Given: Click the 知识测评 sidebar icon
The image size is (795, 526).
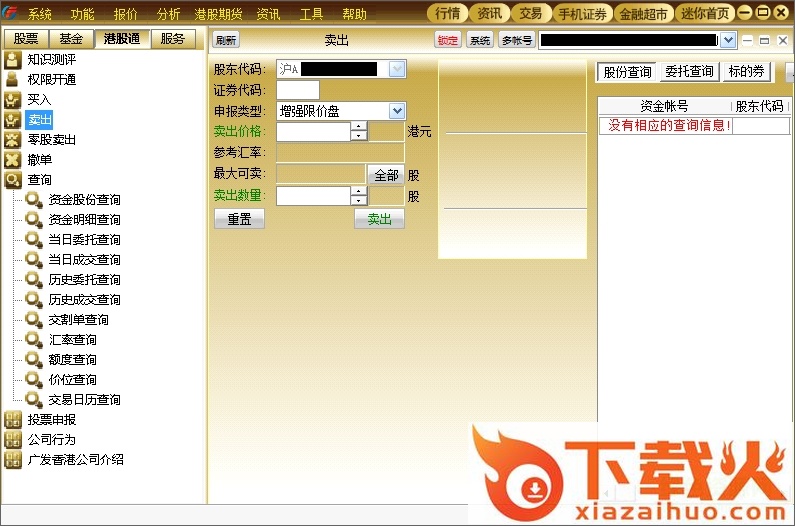Looking at the screenshot, I should tap(12, 60).
